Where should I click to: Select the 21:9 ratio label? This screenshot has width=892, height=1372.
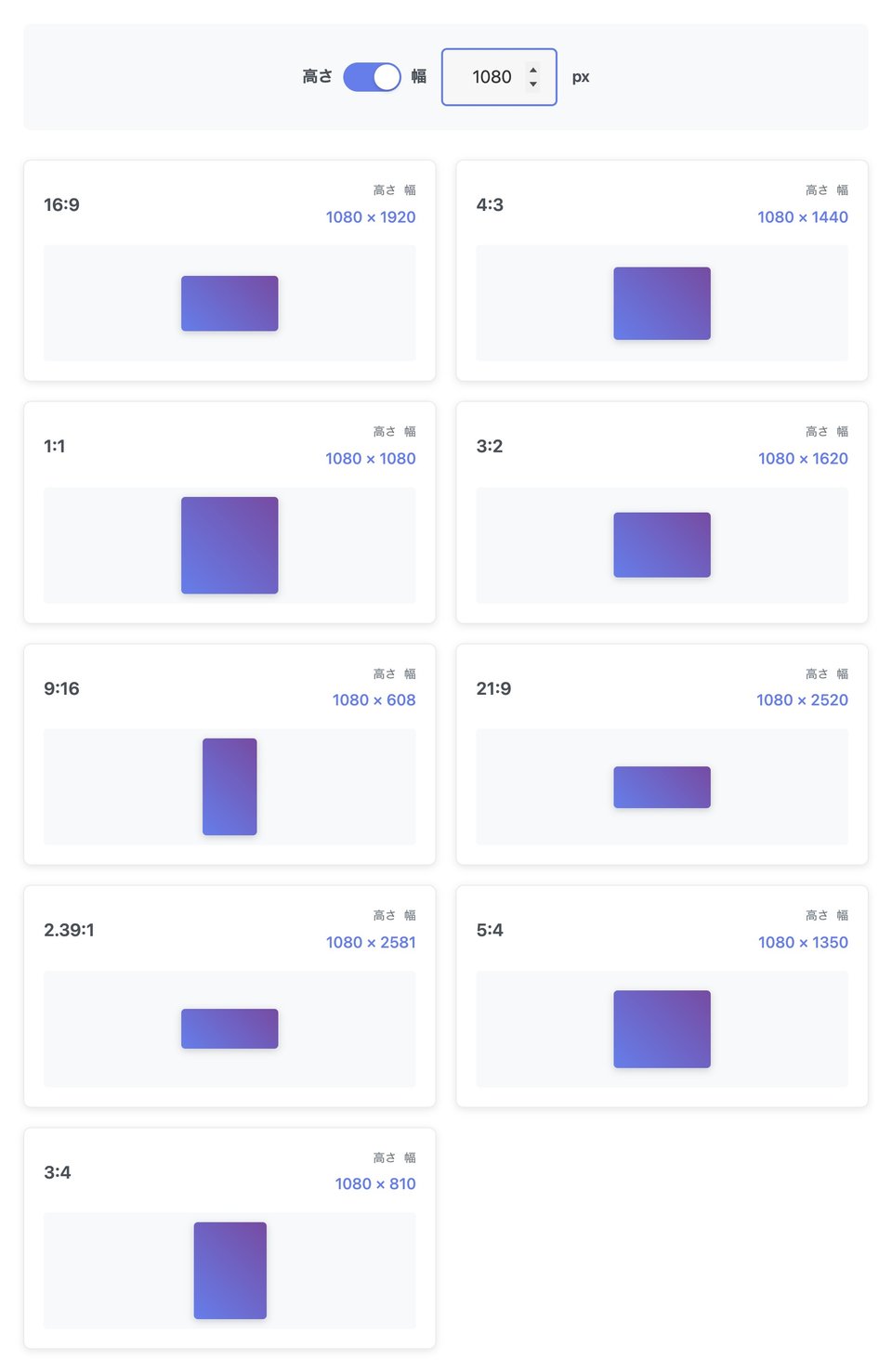click(493, 688)
